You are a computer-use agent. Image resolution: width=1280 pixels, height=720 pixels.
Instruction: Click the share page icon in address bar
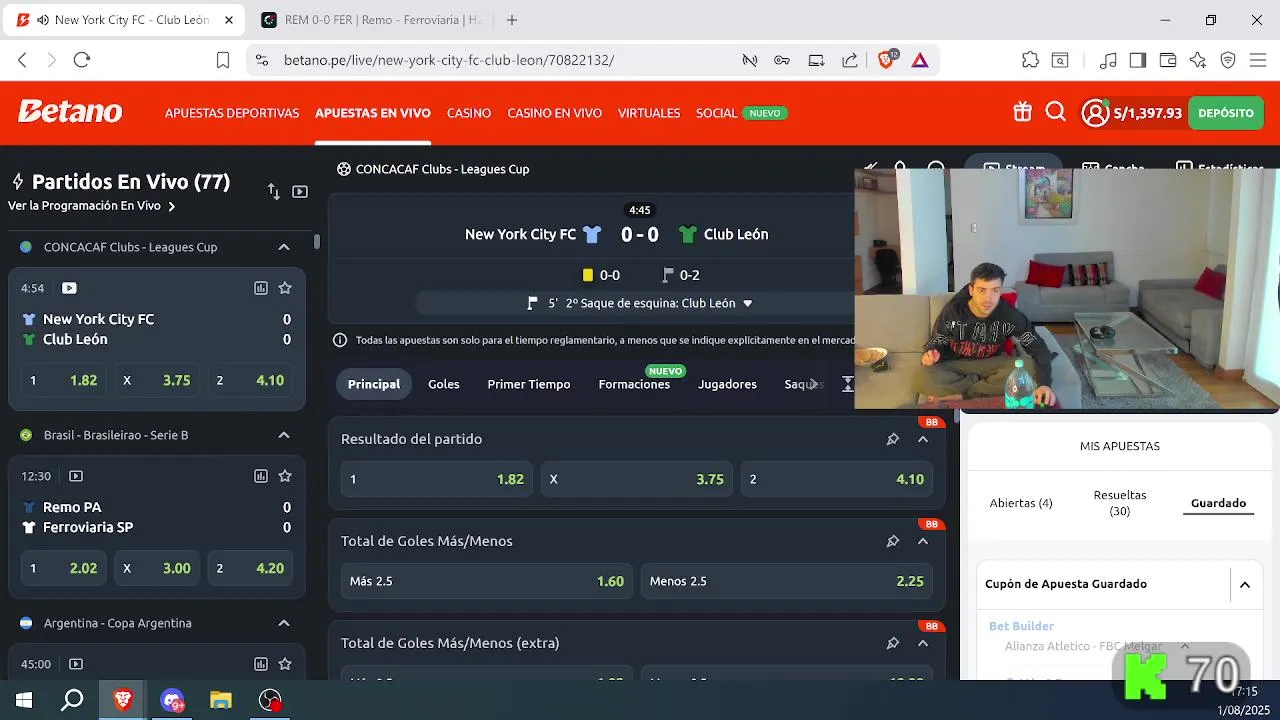(850, 60)
